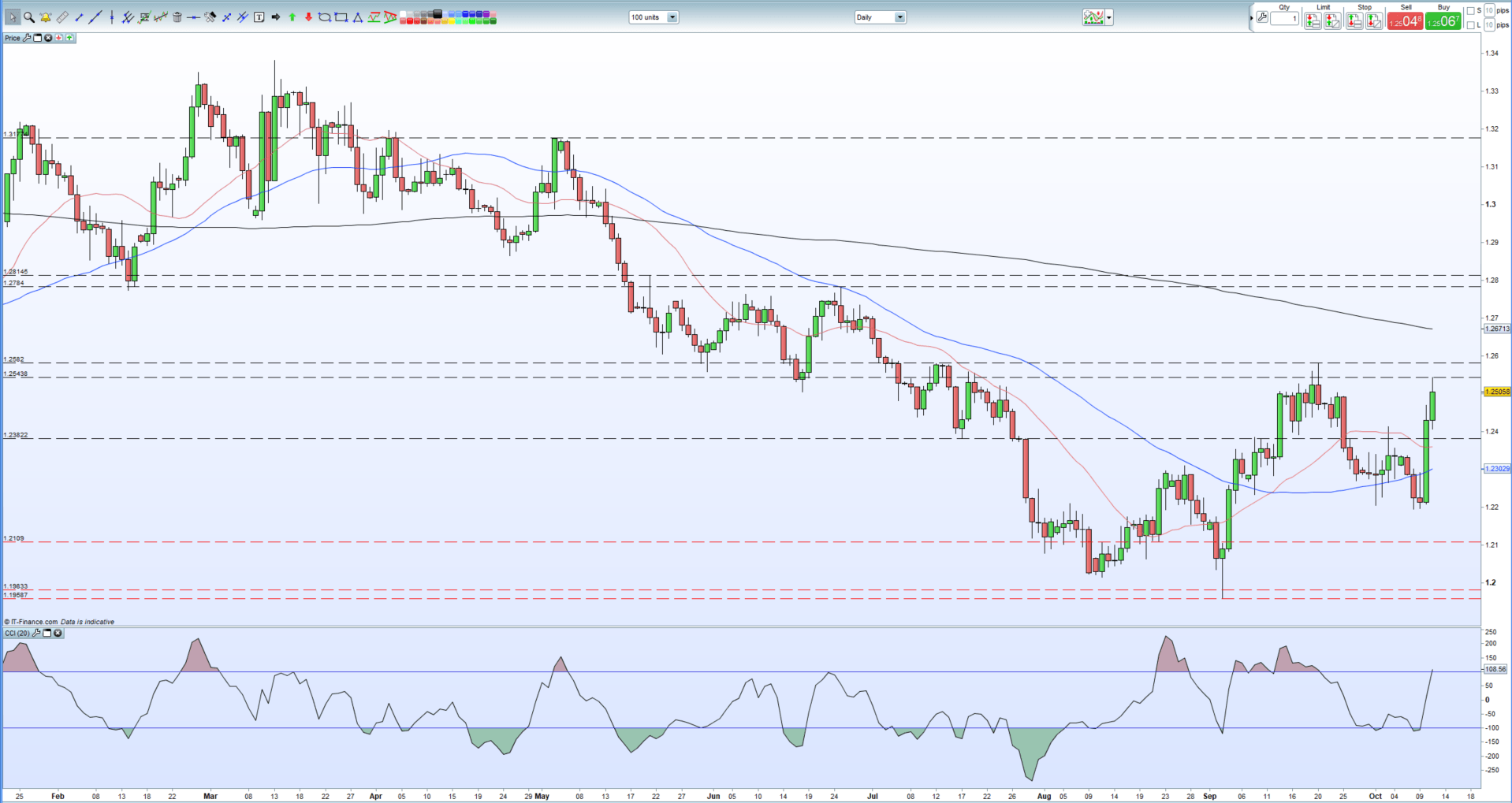Open the 100 units dropdown
Screen dimensions: 1512x803
point(654,17)
